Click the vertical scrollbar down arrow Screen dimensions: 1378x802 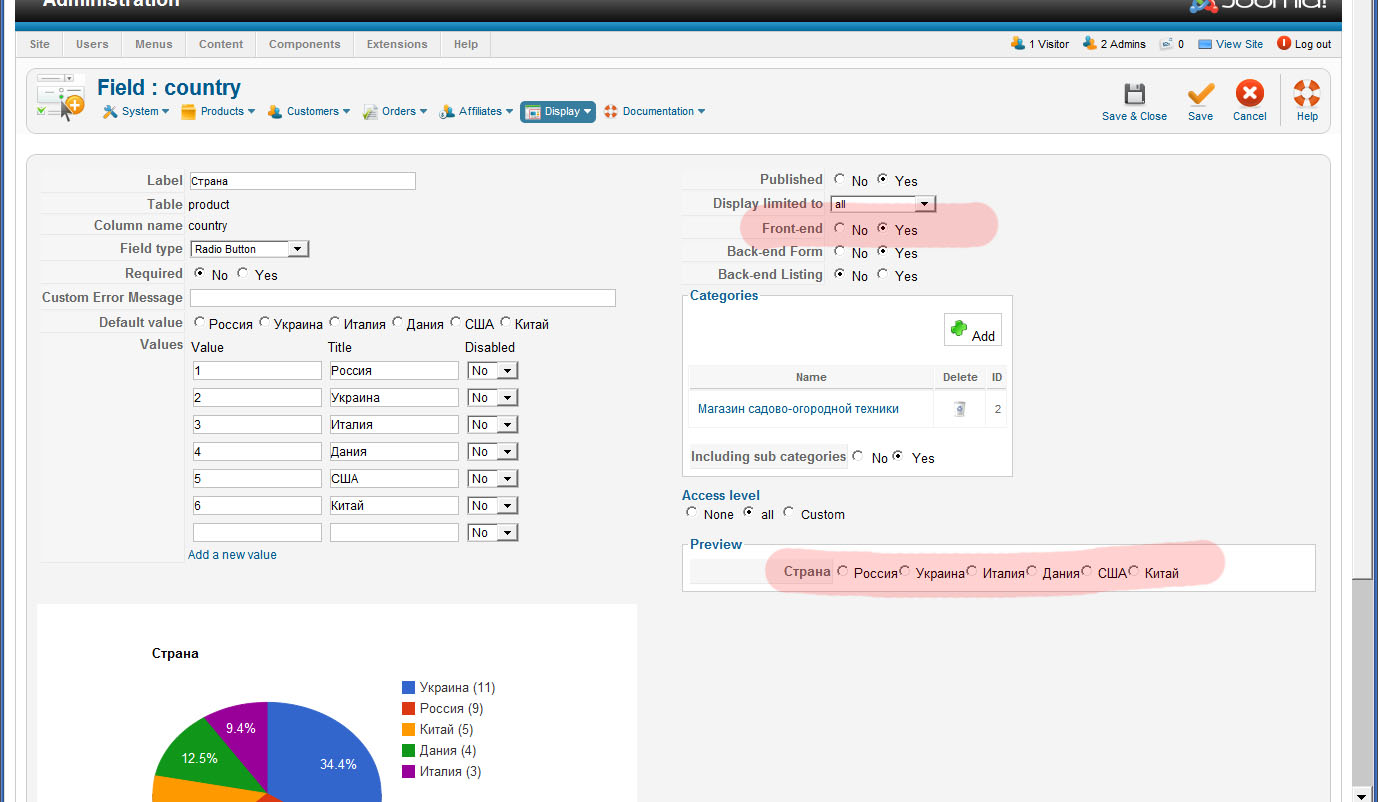click(1361, 794)
